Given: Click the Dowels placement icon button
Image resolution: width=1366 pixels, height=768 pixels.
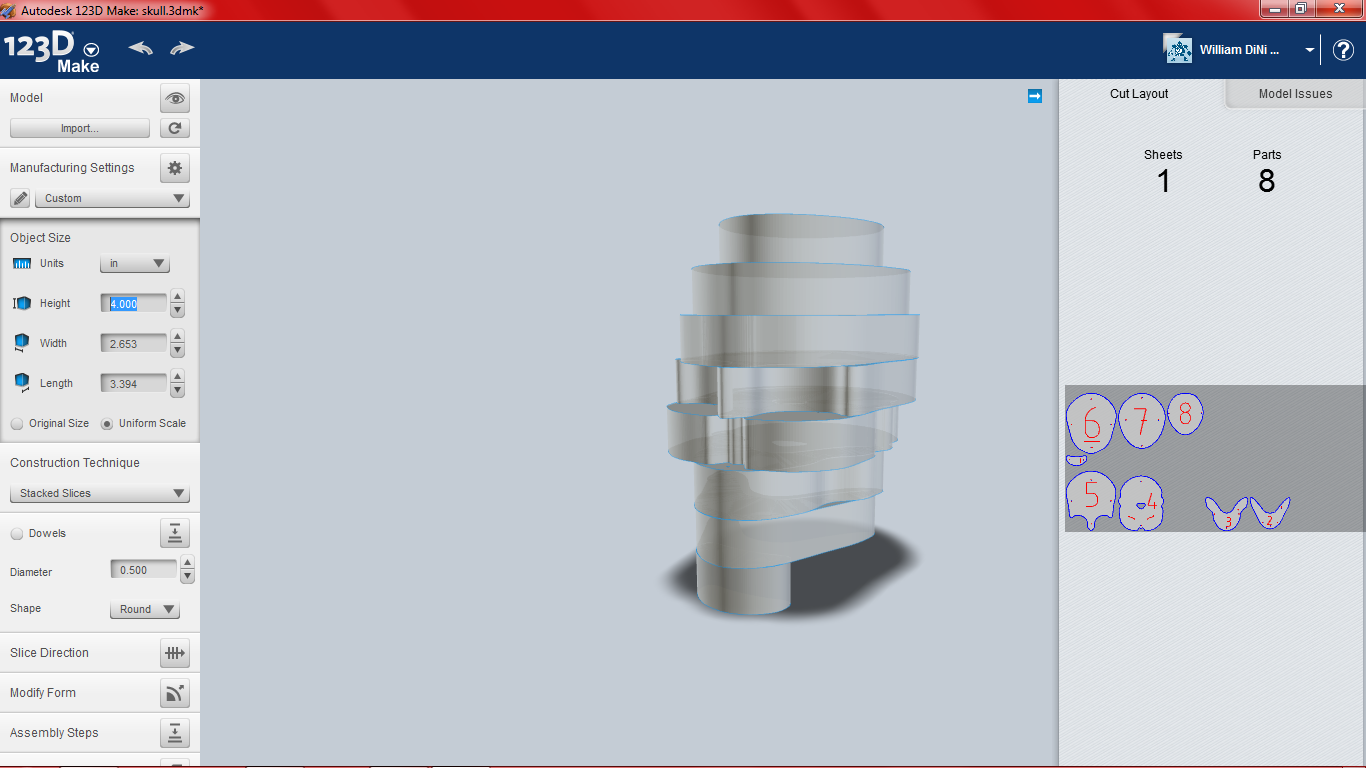Looking at the screenshot, I should [175, 533].
